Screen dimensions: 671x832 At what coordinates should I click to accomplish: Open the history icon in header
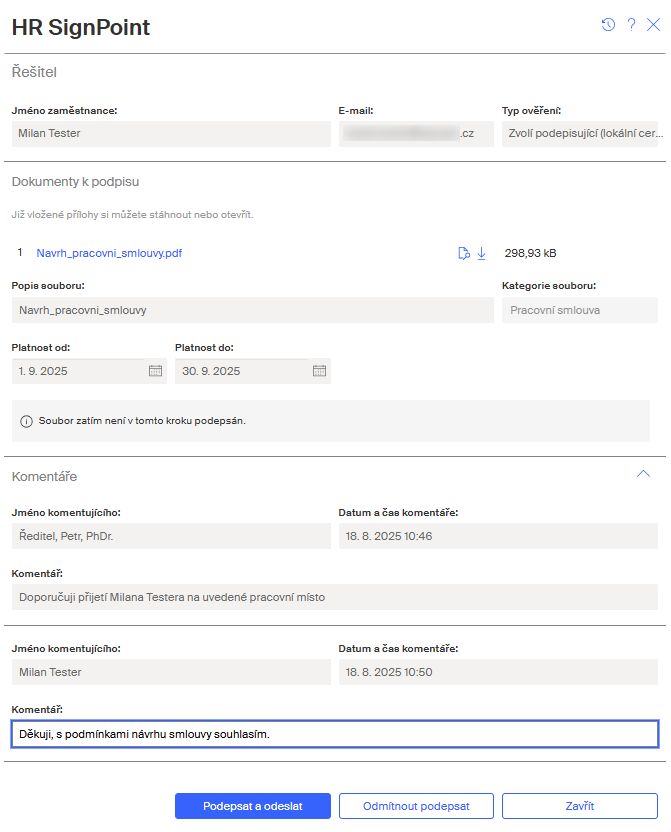(608, 25)
